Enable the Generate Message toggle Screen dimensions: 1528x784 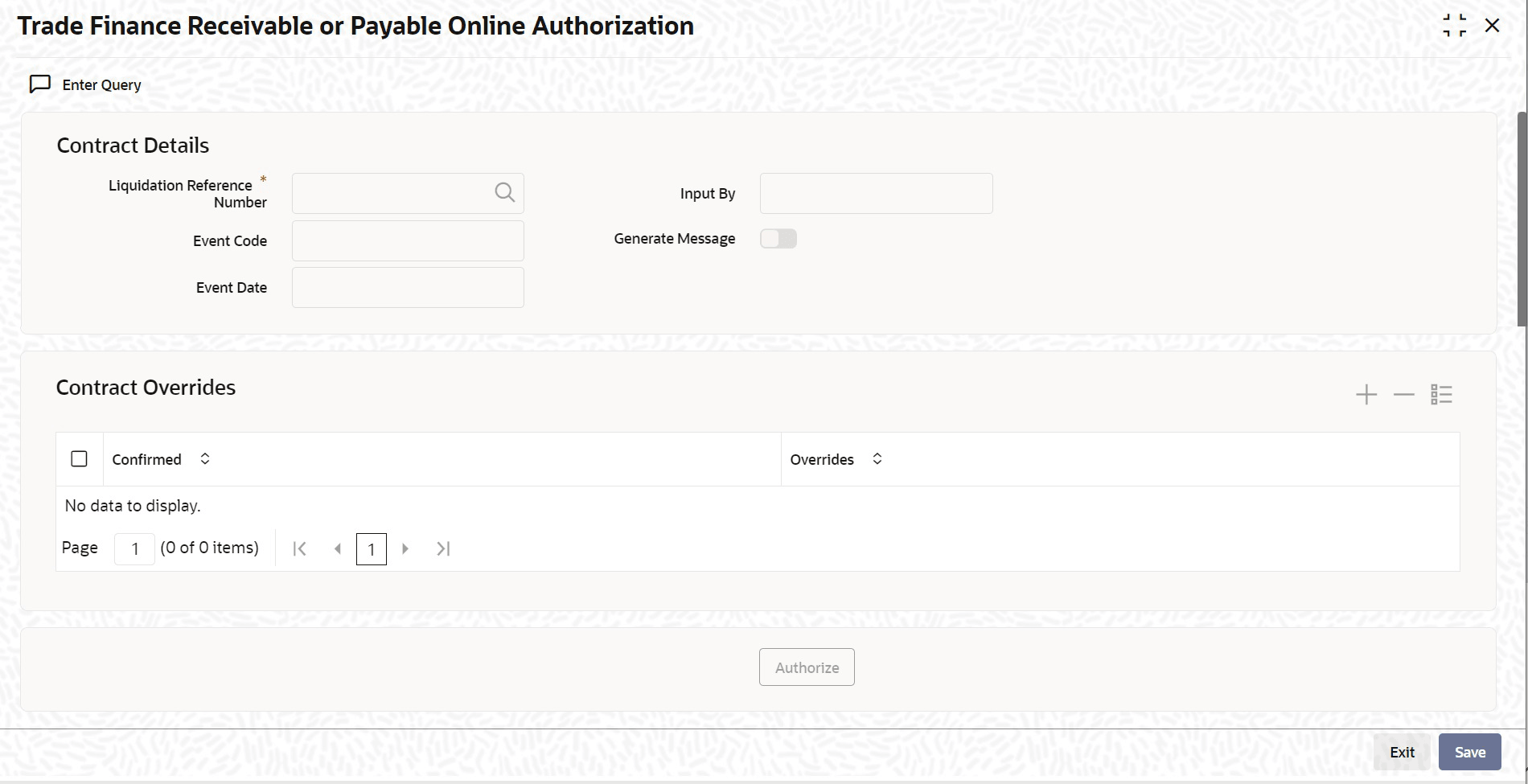(778, 238)
